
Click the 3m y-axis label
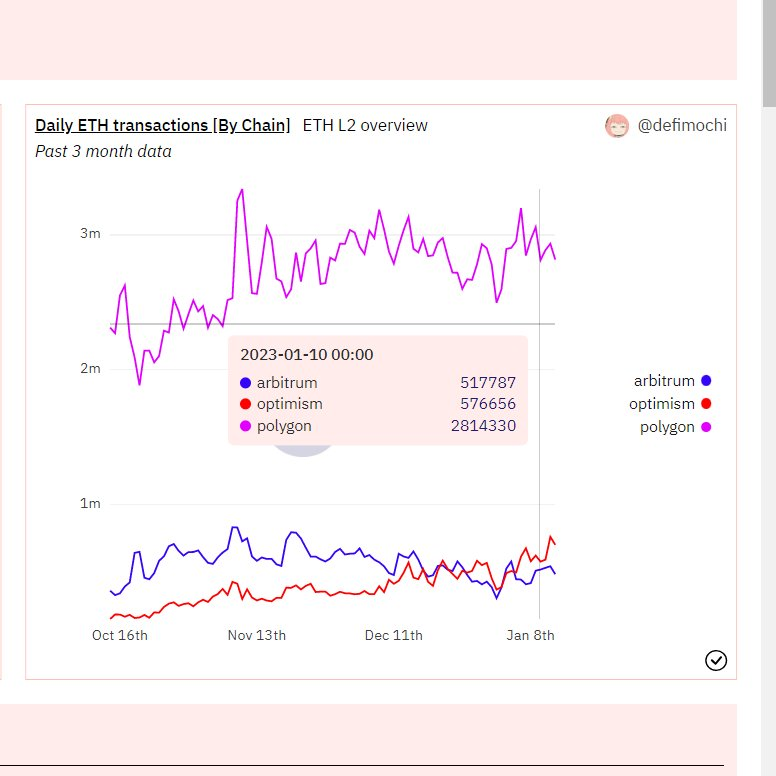90,233
